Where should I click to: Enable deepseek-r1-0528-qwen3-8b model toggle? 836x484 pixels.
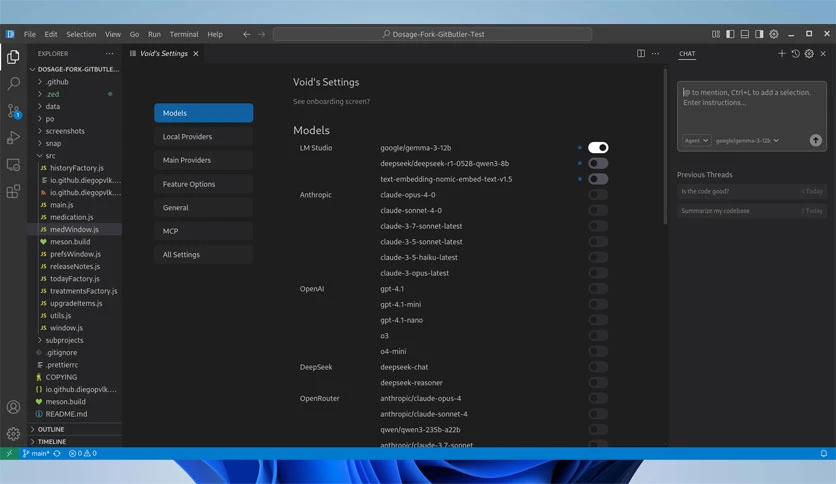(598, 163)
